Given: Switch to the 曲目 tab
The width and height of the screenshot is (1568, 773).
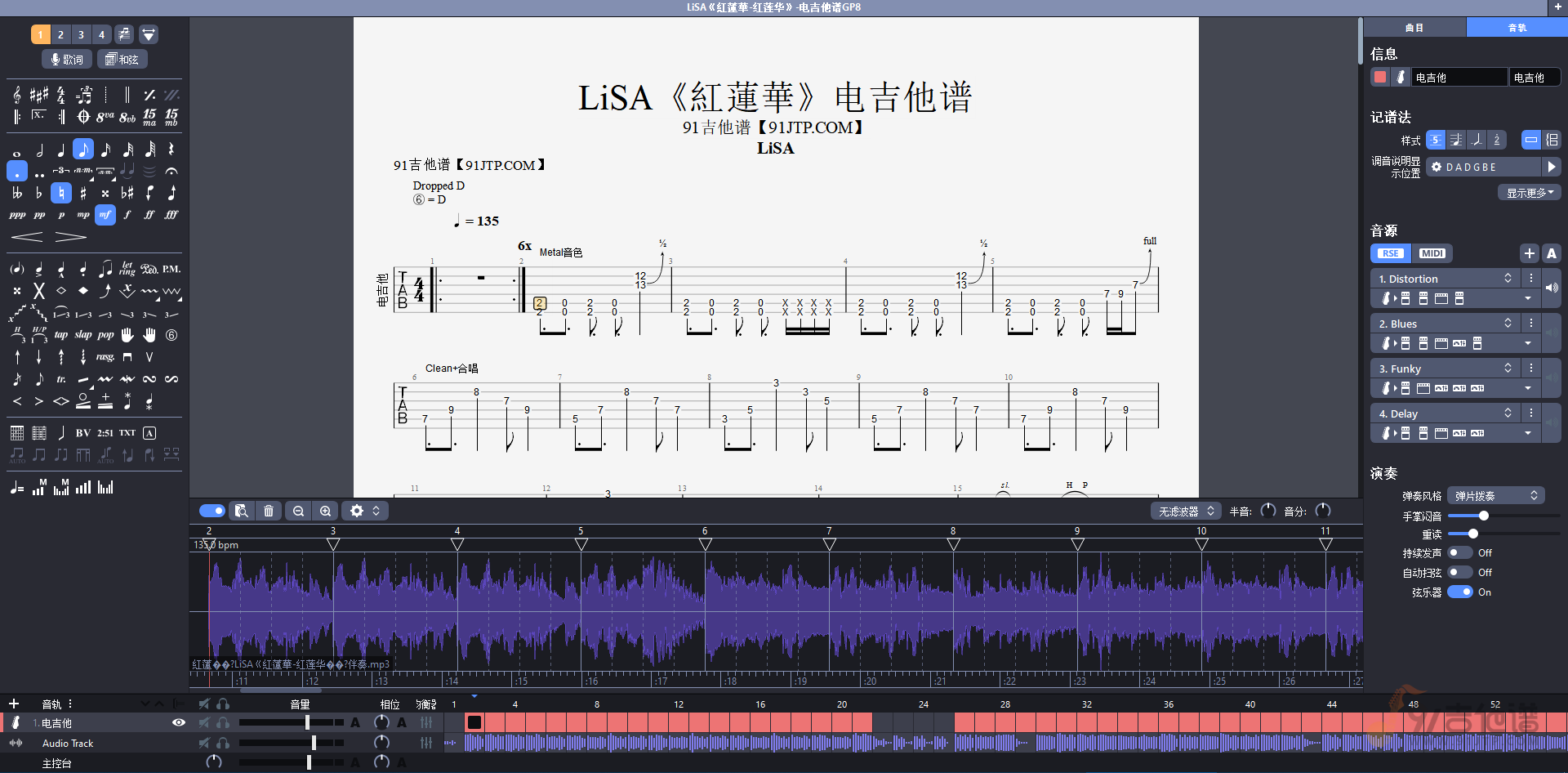Looking at the screenshot, I should click(1414, 28).
